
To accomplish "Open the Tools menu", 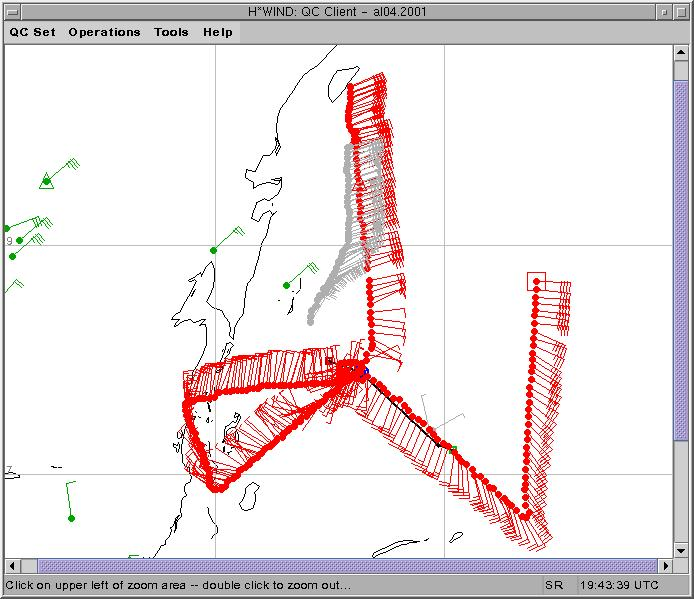I will 171,32.
